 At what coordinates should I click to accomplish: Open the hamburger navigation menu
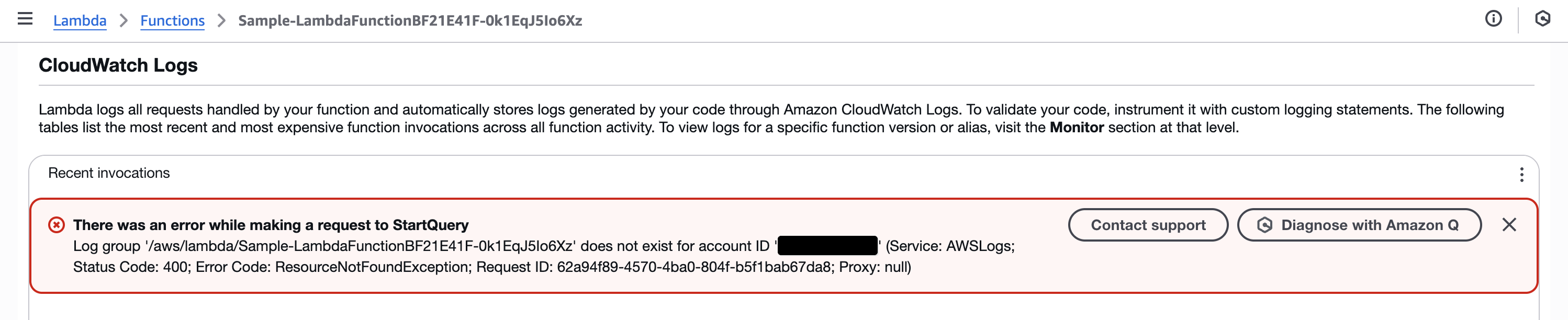[25, 19]
